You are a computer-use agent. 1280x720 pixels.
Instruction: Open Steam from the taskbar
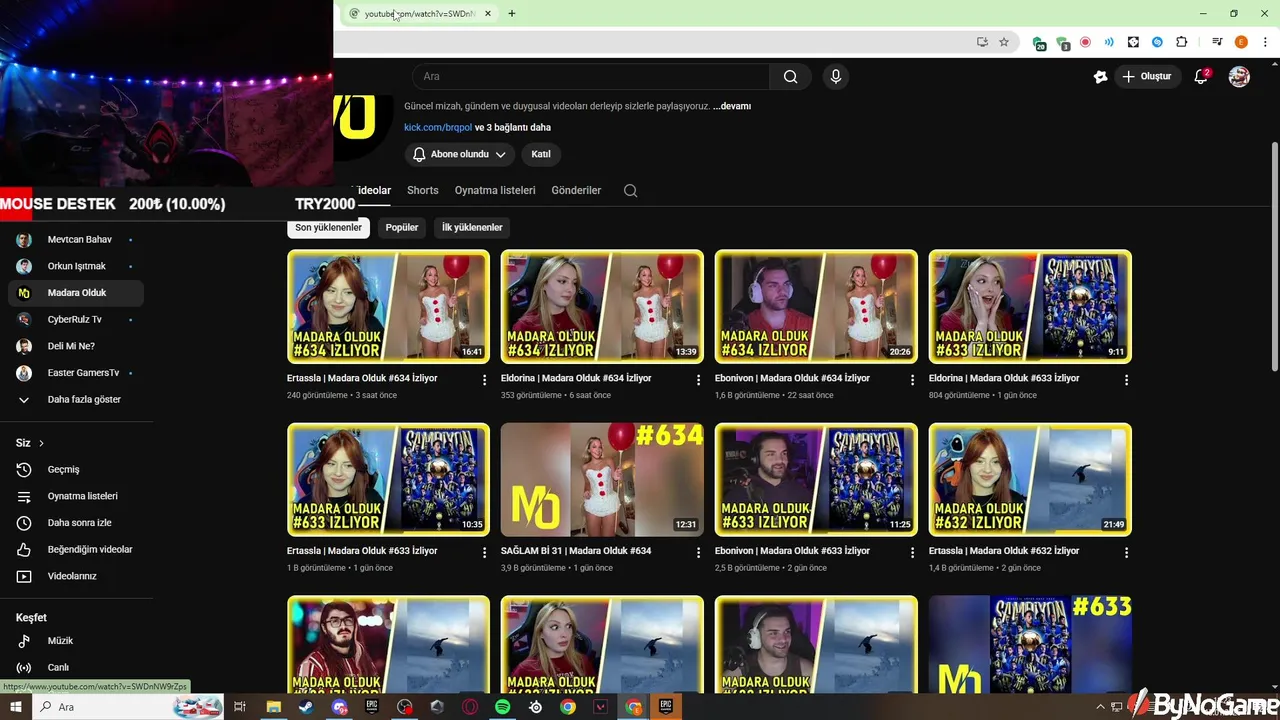[306, 707]
